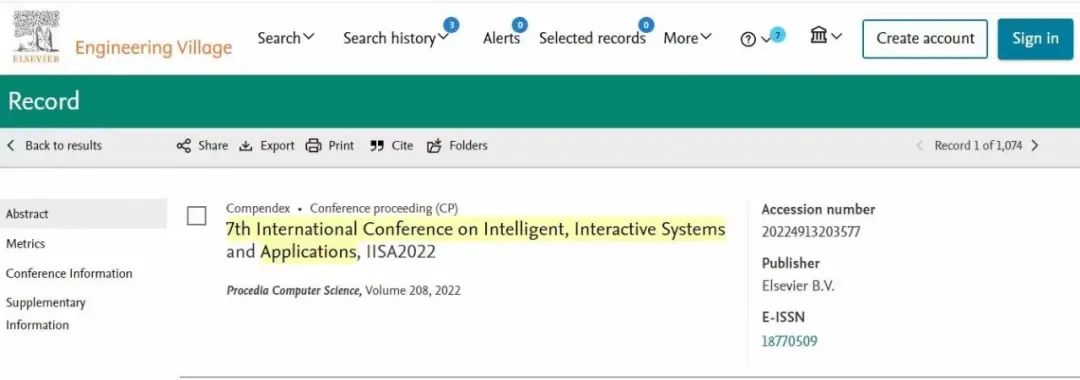Open the help question mark icon
Viewport: 1080px width, 380px height.
point(748,39)
